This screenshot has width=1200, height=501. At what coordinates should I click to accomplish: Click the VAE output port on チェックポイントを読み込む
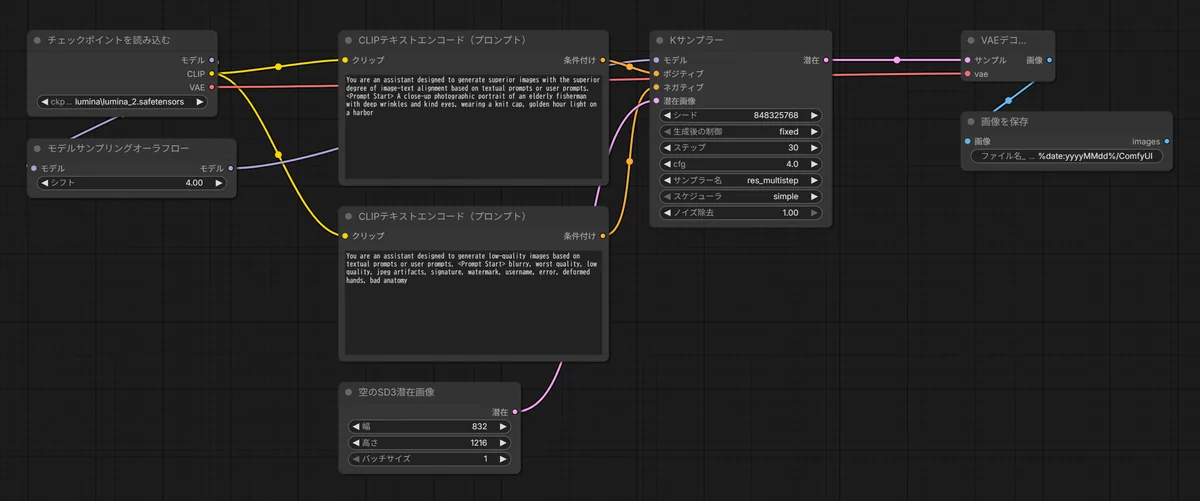(x=212, y=87)
